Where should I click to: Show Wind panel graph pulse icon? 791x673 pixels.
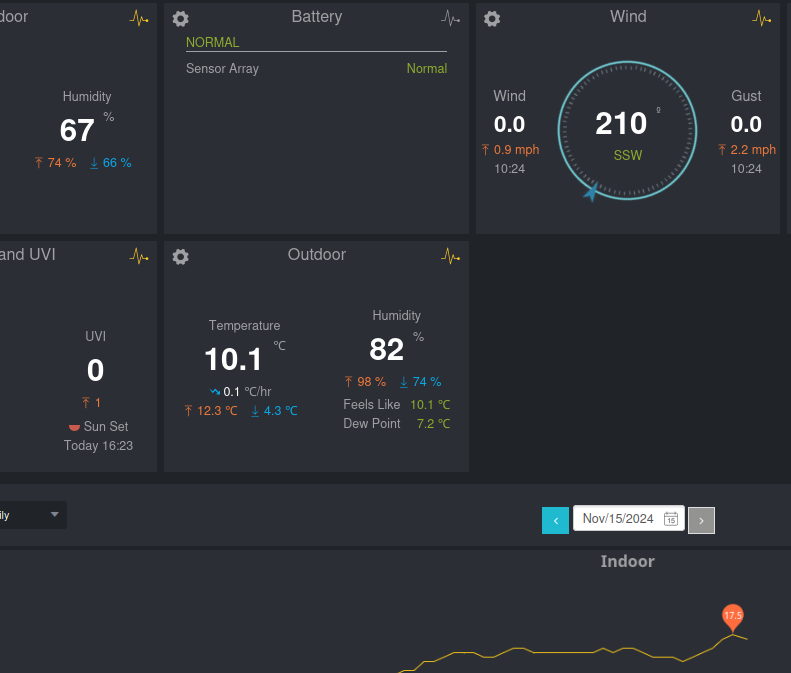[761, 19]
